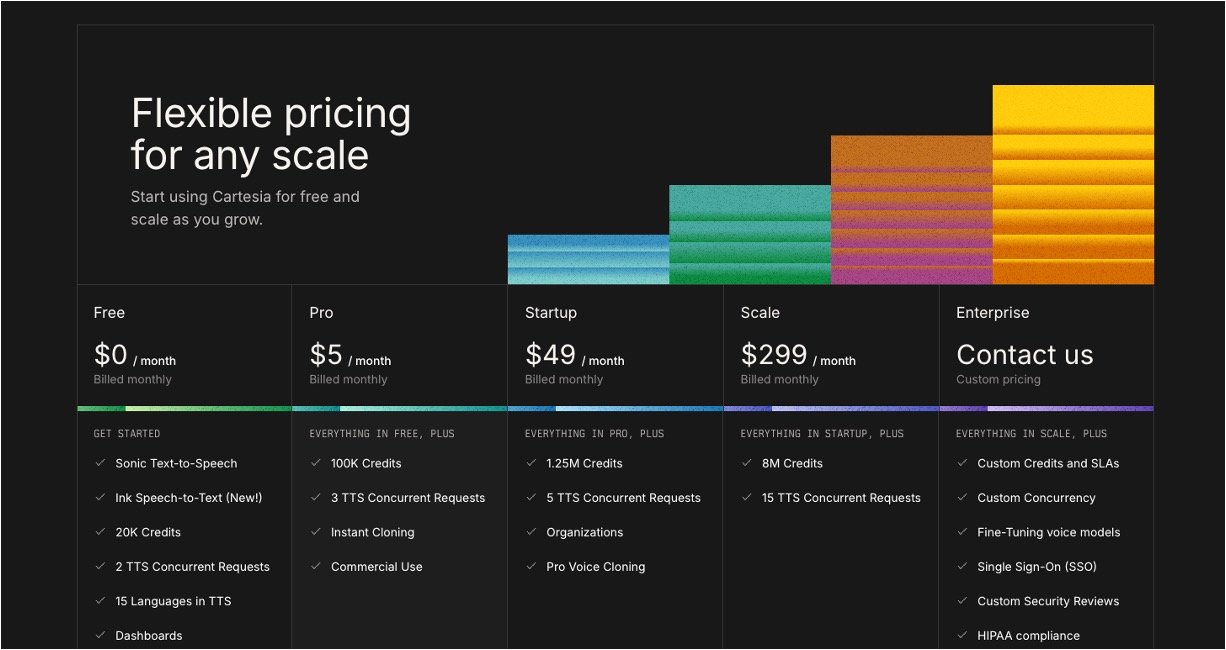This screenshot has width=1226, height=650.
Task: Click the checkmark next to Dashboards
Action: point(100,635)
